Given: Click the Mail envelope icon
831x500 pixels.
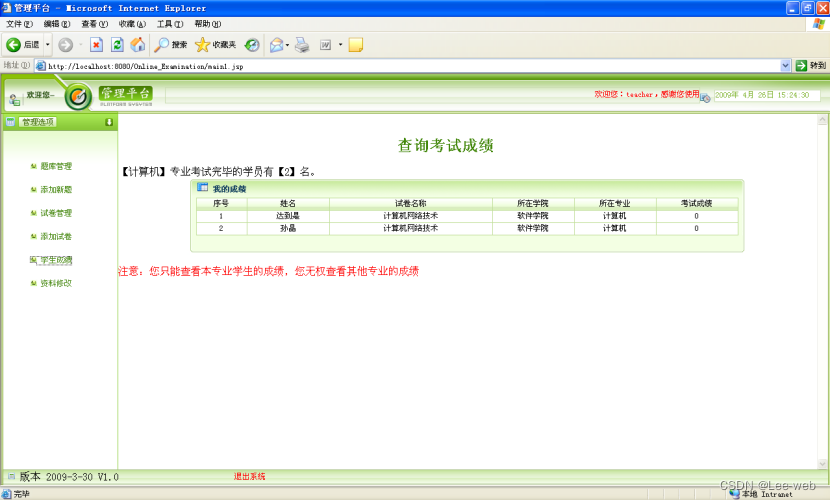Looking at the screenshot, I should tap(276, 45).
